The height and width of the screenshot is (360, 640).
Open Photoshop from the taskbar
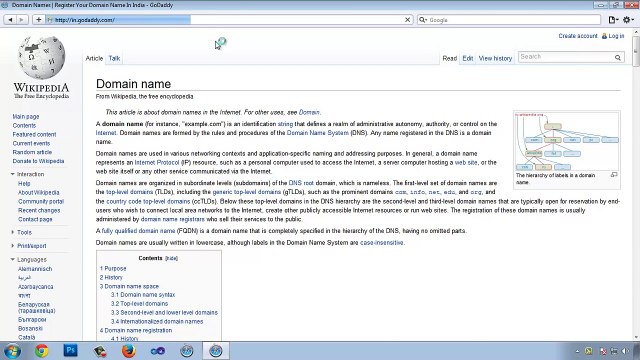(x=70, y=350)
